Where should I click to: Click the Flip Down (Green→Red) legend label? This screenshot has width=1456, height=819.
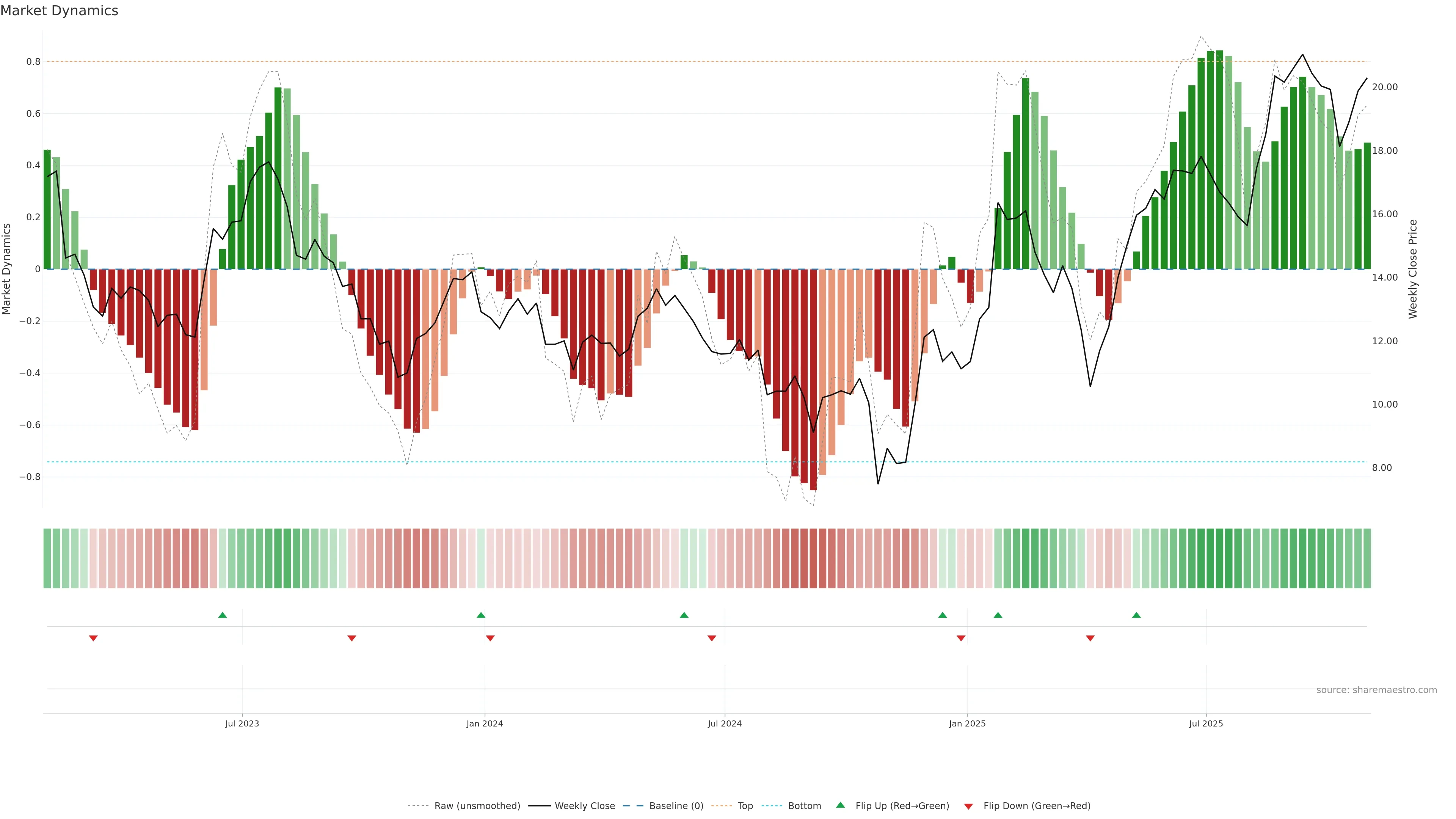click(1037, 806)
